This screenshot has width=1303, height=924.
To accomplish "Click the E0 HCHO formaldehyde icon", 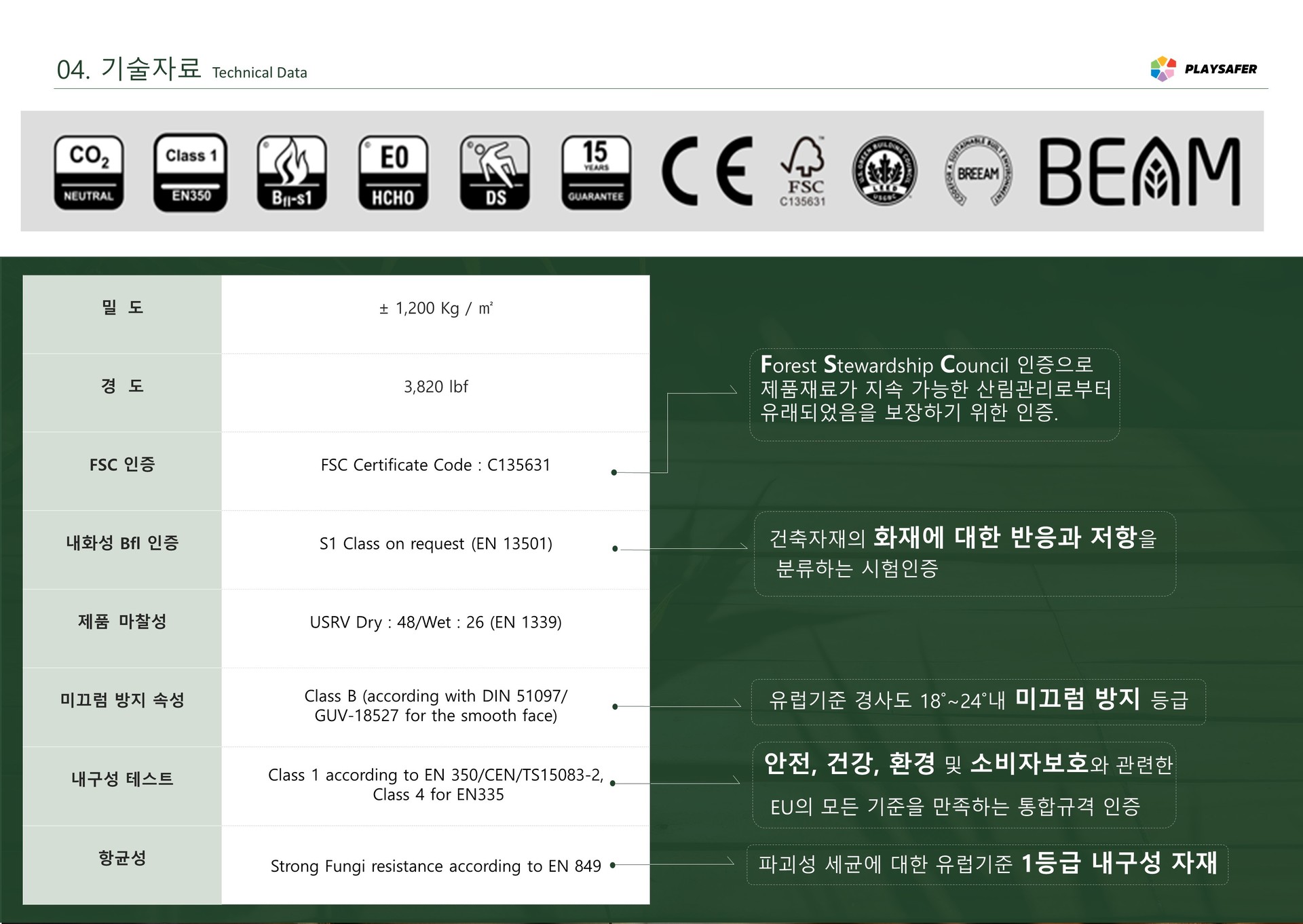I will [394, 172].
